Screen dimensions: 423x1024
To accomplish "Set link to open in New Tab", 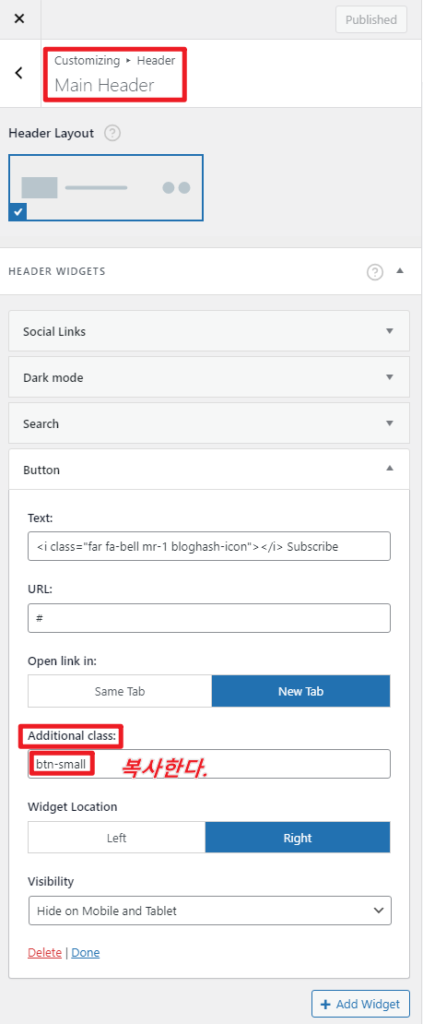I will coord(301,691).
